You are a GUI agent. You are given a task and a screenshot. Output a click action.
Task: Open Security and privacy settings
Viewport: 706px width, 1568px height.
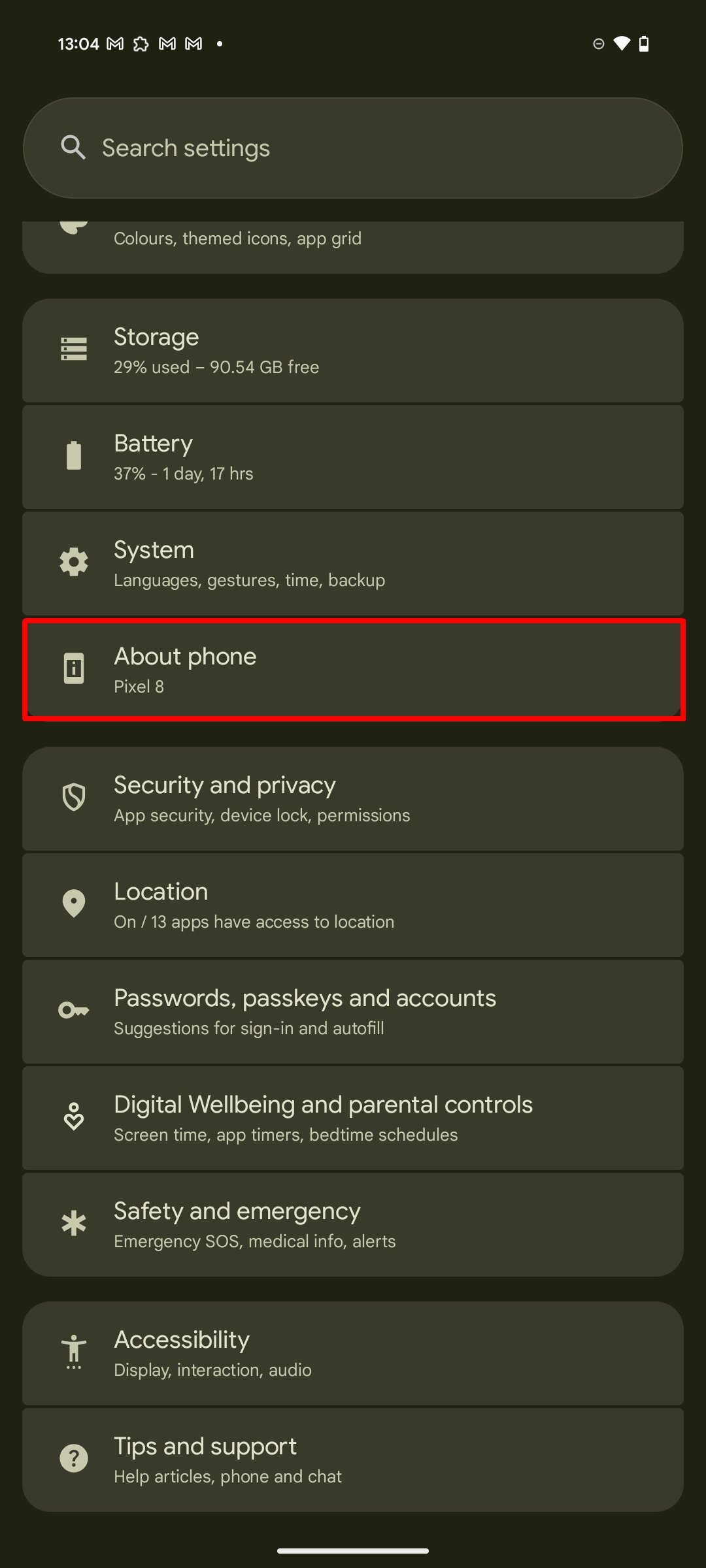[x=353, y=798]
